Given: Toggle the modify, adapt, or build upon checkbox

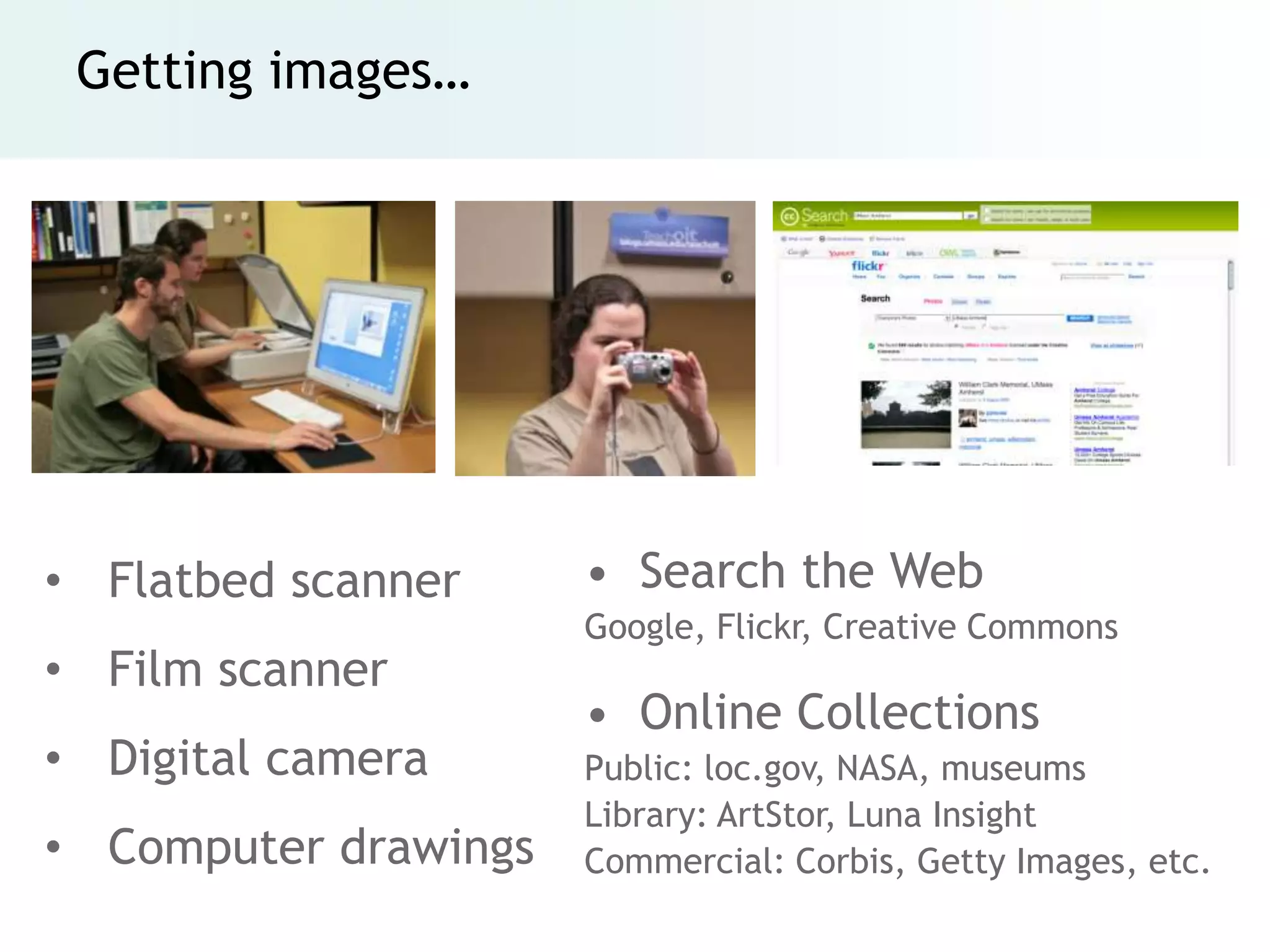Looking at the screenshot, I should tap(987, 219).
